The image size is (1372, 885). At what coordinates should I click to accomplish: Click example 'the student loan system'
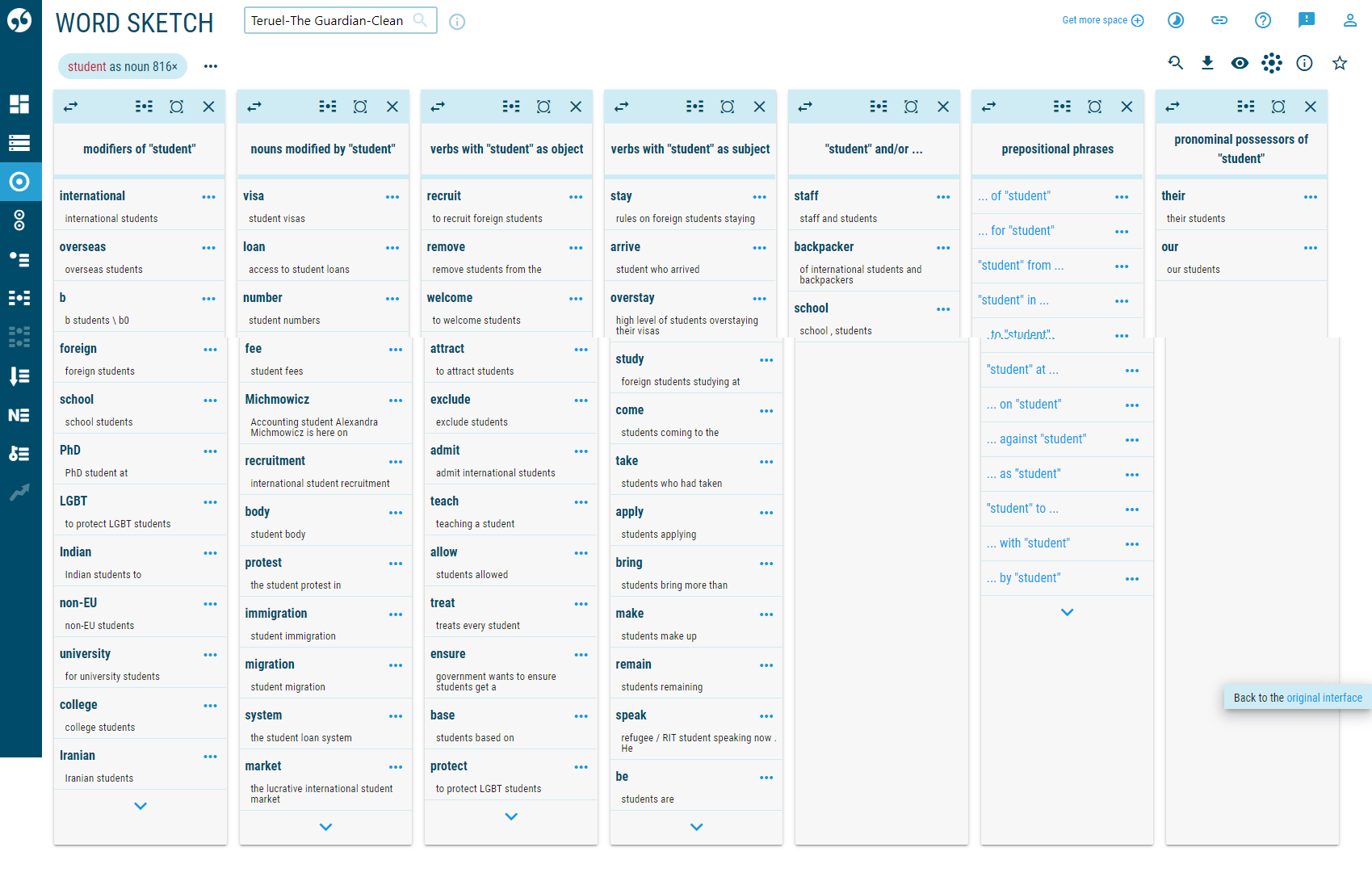click(x=301, y=738)
